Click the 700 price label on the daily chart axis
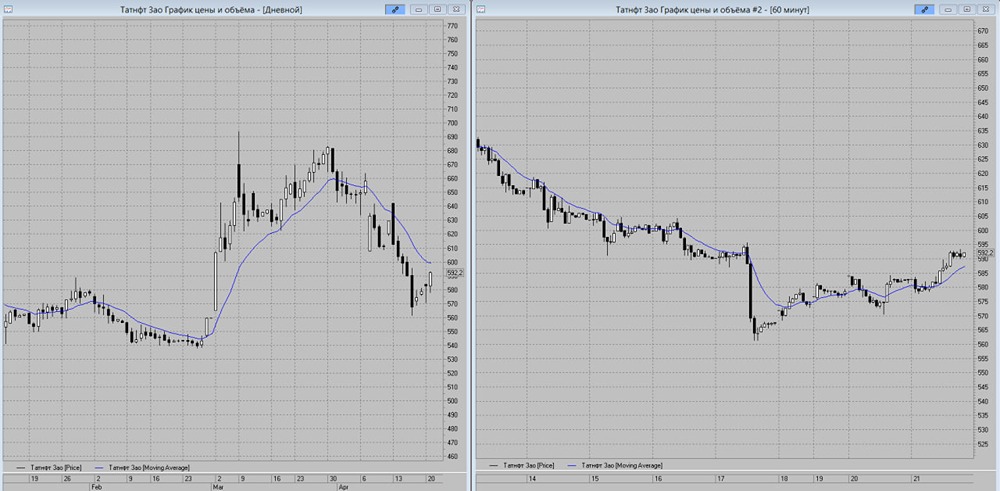This screenshot has width=1000, height=491. coord(453,123)
